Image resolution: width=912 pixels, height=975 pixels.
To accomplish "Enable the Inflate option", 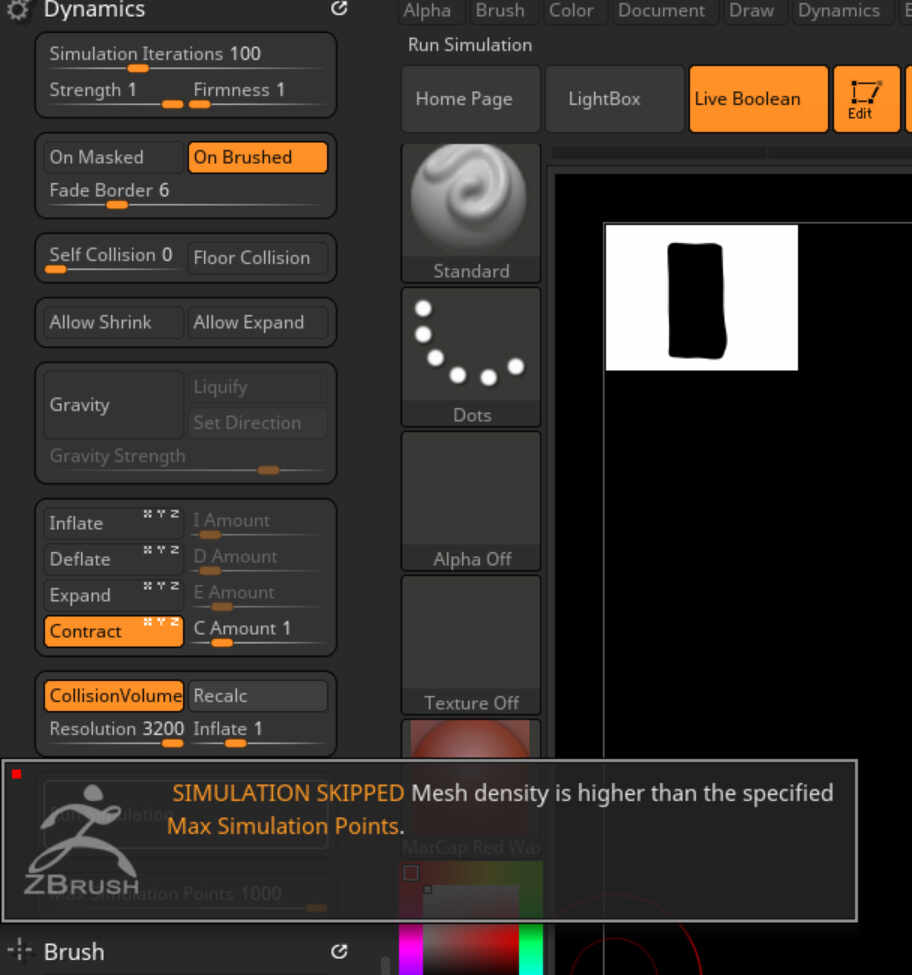I will (x=114, y=523).
